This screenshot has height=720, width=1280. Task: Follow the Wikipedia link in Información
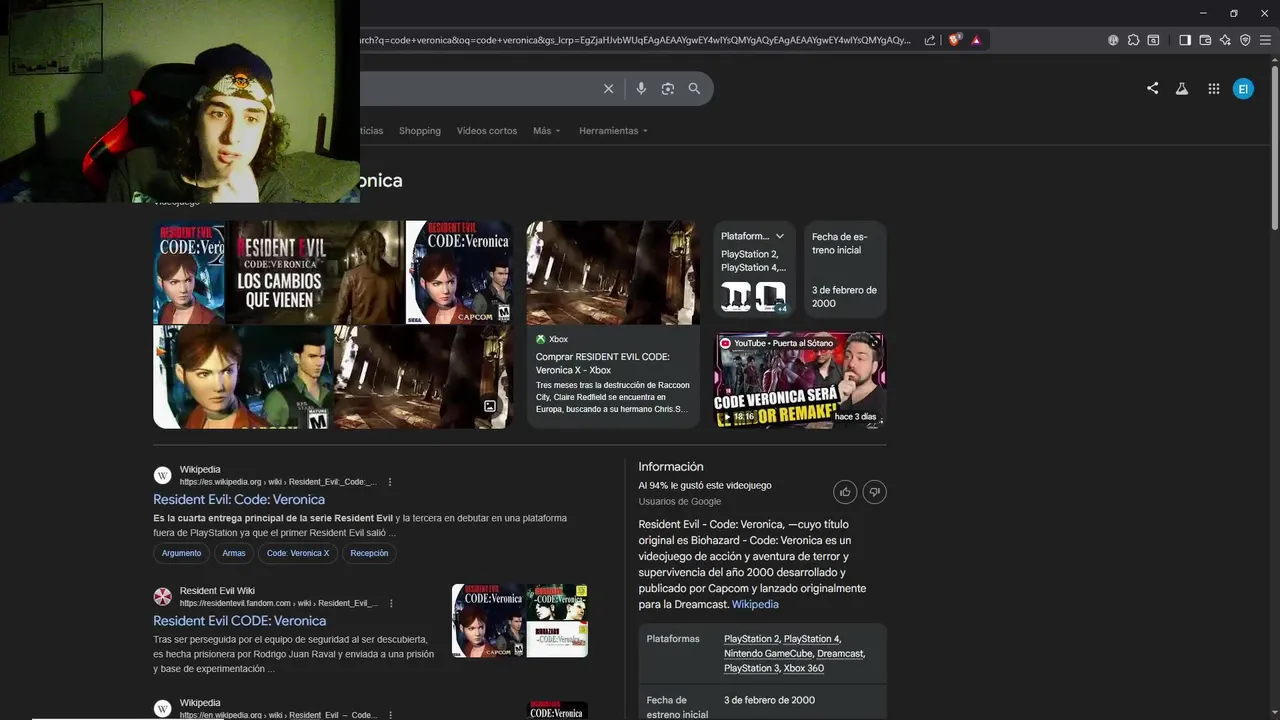coord(755,604)
